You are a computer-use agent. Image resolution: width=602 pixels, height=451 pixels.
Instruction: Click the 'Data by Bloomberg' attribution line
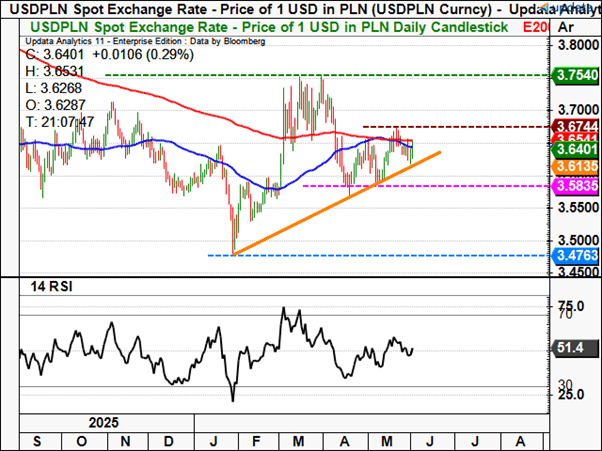(145, 41)
